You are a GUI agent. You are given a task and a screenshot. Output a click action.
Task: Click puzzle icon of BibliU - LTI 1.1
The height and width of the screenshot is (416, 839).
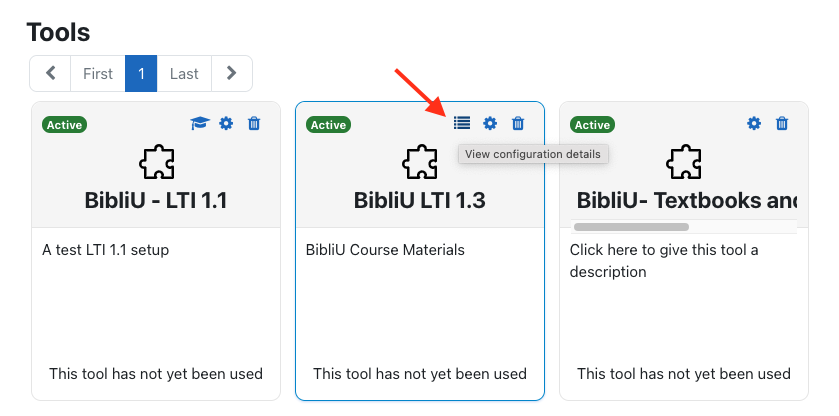point(156,162)
